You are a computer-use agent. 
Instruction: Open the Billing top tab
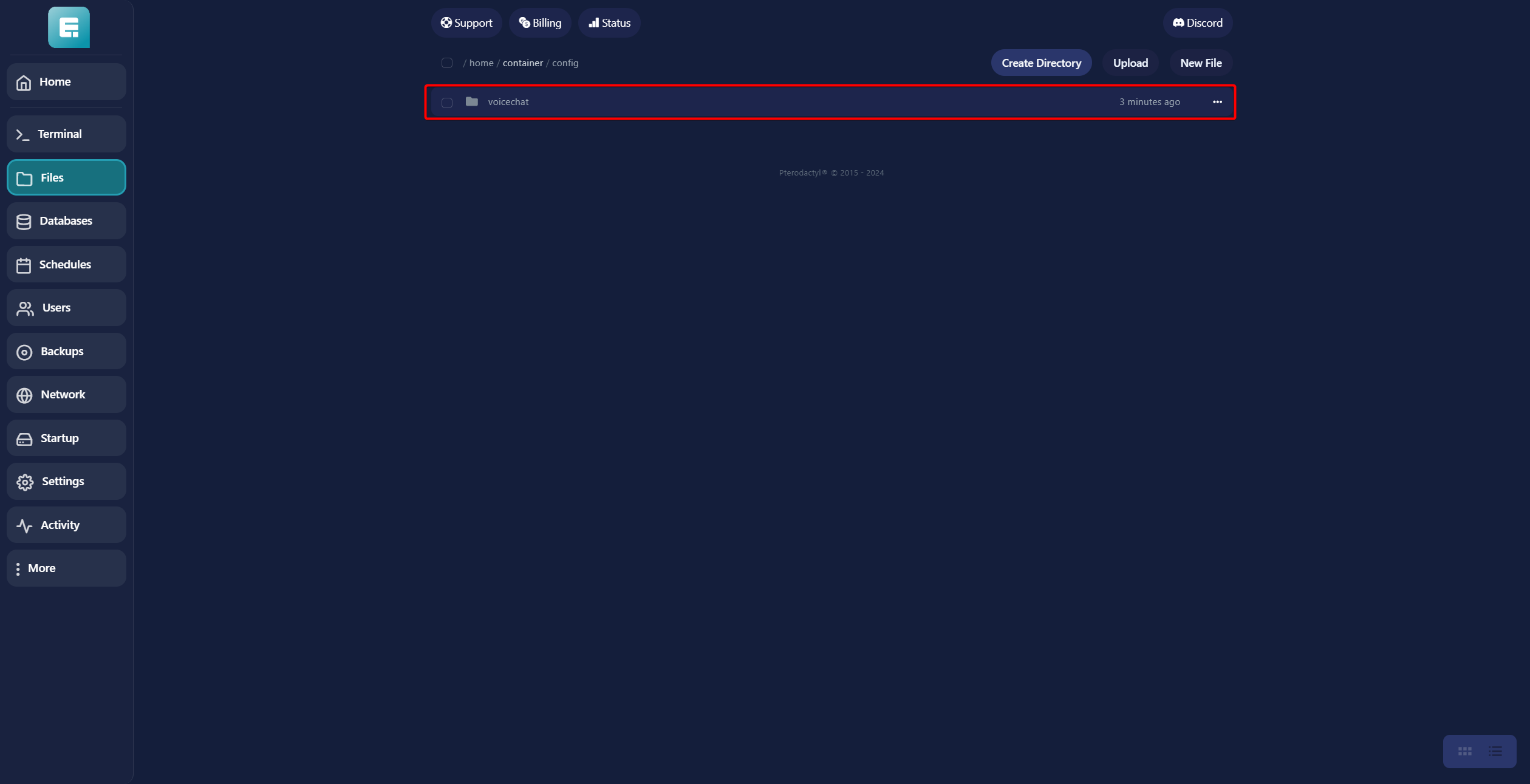coord(540,23)
